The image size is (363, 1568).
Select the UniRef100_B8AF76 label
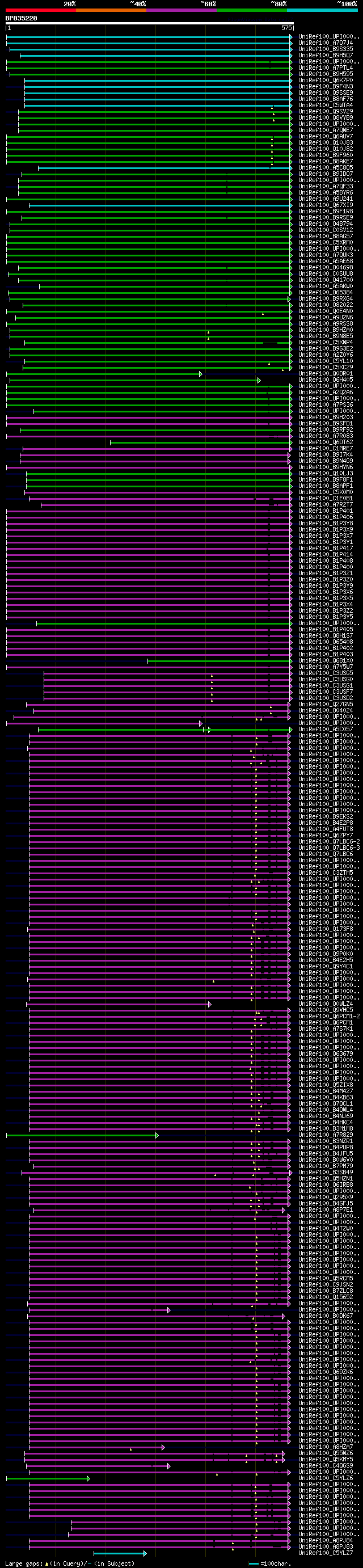(325, 99)
